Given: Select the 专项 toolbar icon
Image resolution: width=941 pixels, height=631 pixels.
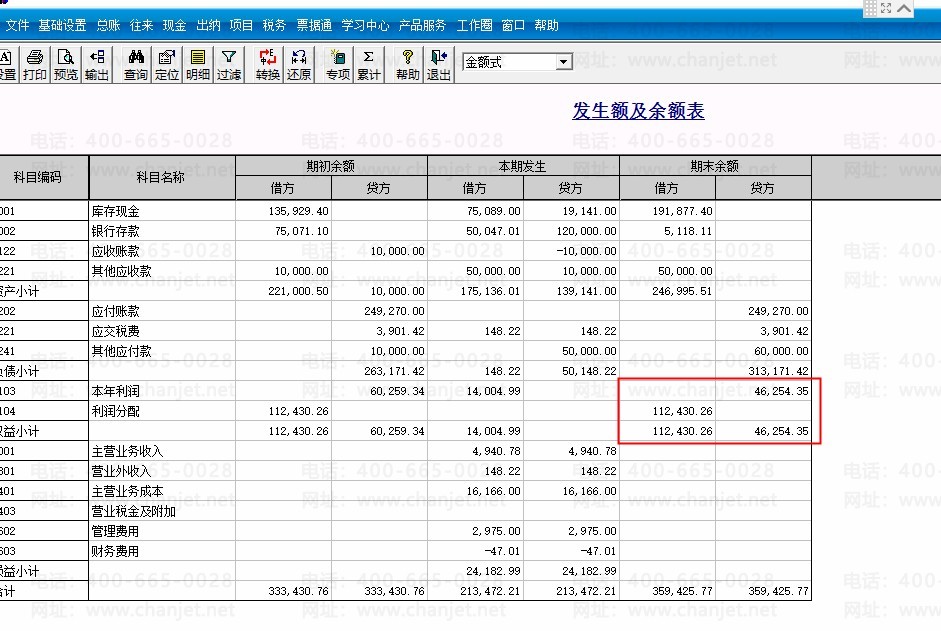Looking at the screenshot, I should point(338,65).
